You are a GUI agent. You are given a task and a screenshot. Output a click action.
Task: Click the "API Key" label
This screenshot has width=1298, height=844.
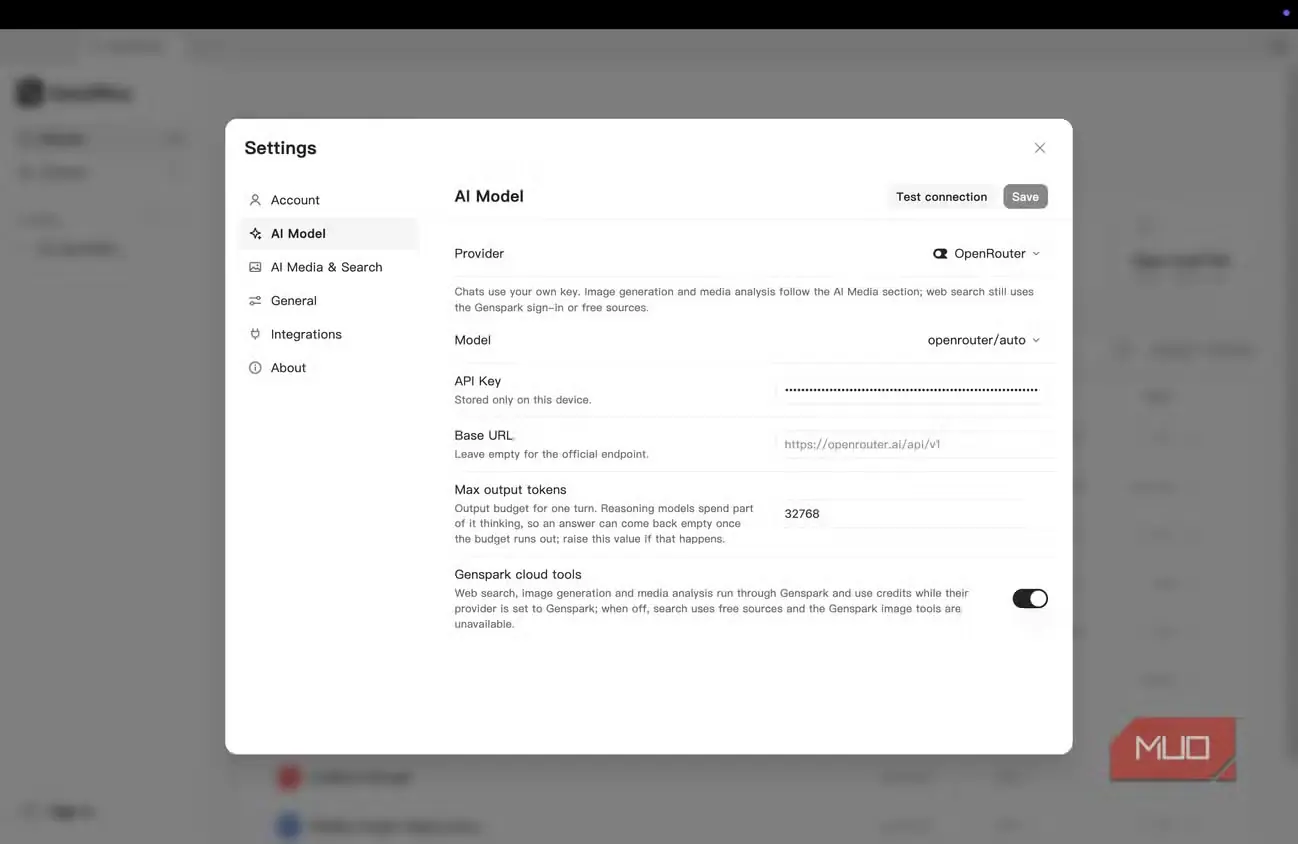click(x=478, y=381)
